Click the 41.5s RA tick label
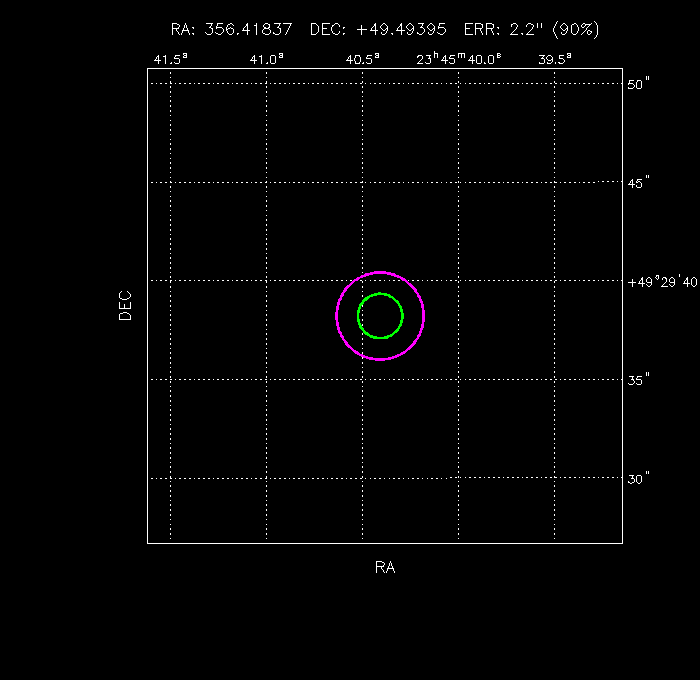Screen dimensions: 700x680 (x=170, y=60)
